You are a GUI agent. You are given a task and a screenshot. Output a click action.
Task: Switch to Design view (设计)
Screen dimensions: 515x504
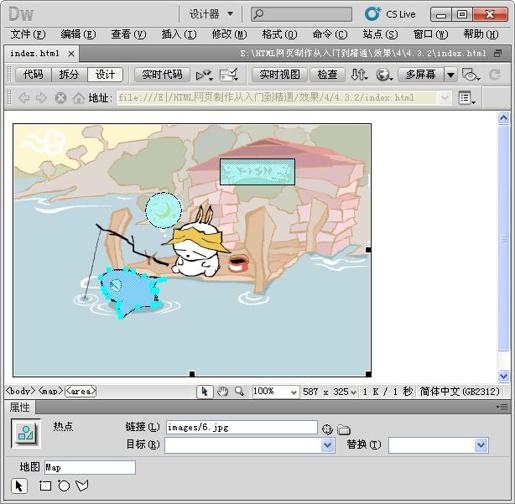[105, 74]
